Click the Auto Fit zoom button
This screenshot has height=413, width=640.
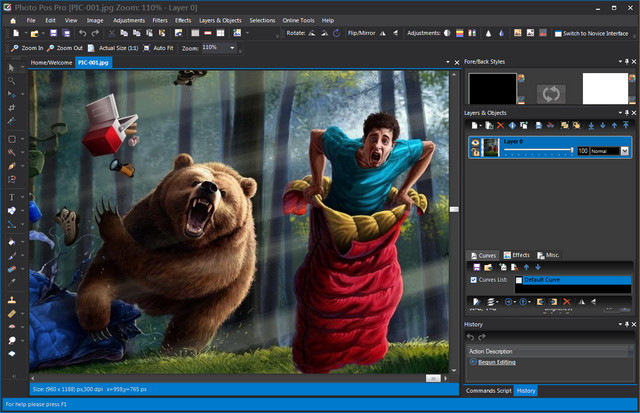coord(160,47)
